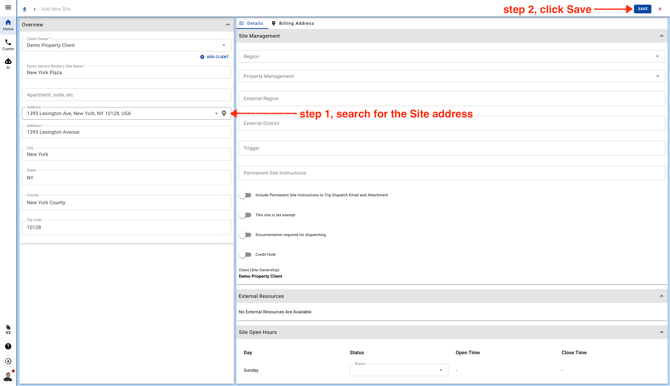Toggle Documentation required for dispatching
This screenshot has height=386, width=670.
(245, 235)
